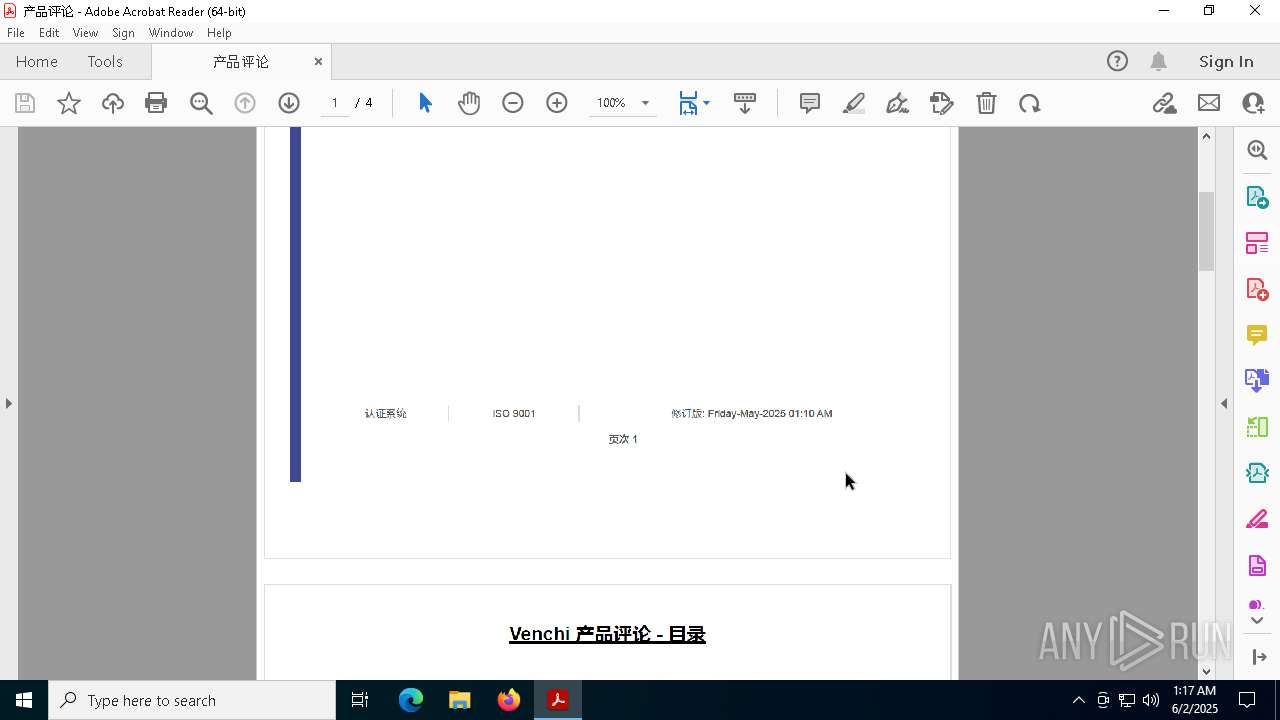The width and height of the screenshot is (1280, 720).
Task: Show hidden system tray icons
Action: [x=1078, y=700]
